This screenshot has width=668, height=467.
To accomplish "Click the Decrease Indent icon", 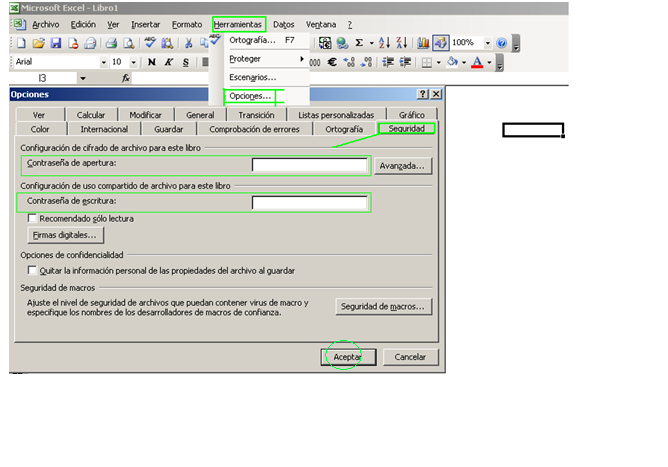I will (x=388, y=62).
